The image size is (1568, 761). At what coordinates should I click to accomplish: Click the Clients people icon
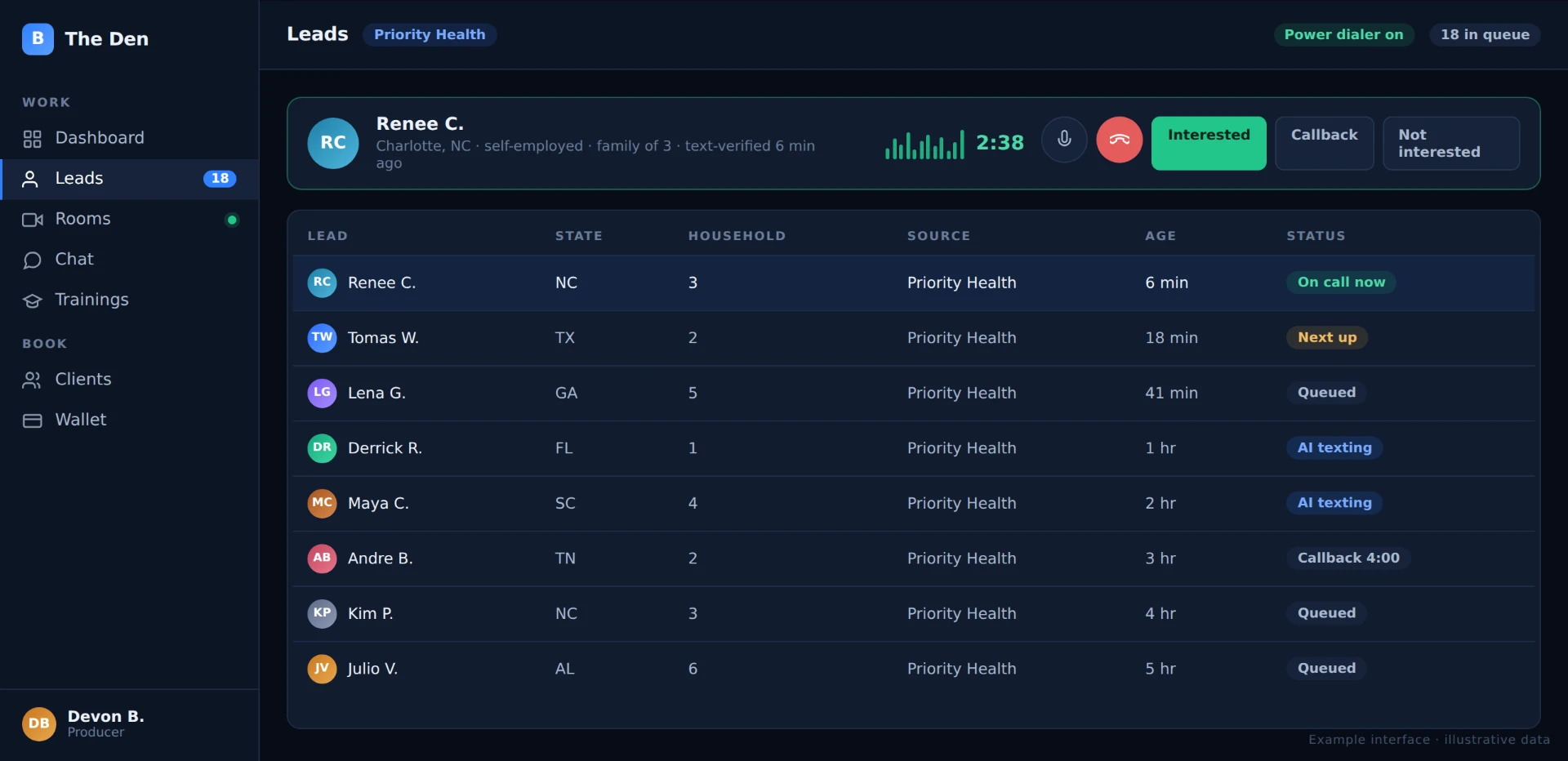pyautogui.click(x=32, y=380)
